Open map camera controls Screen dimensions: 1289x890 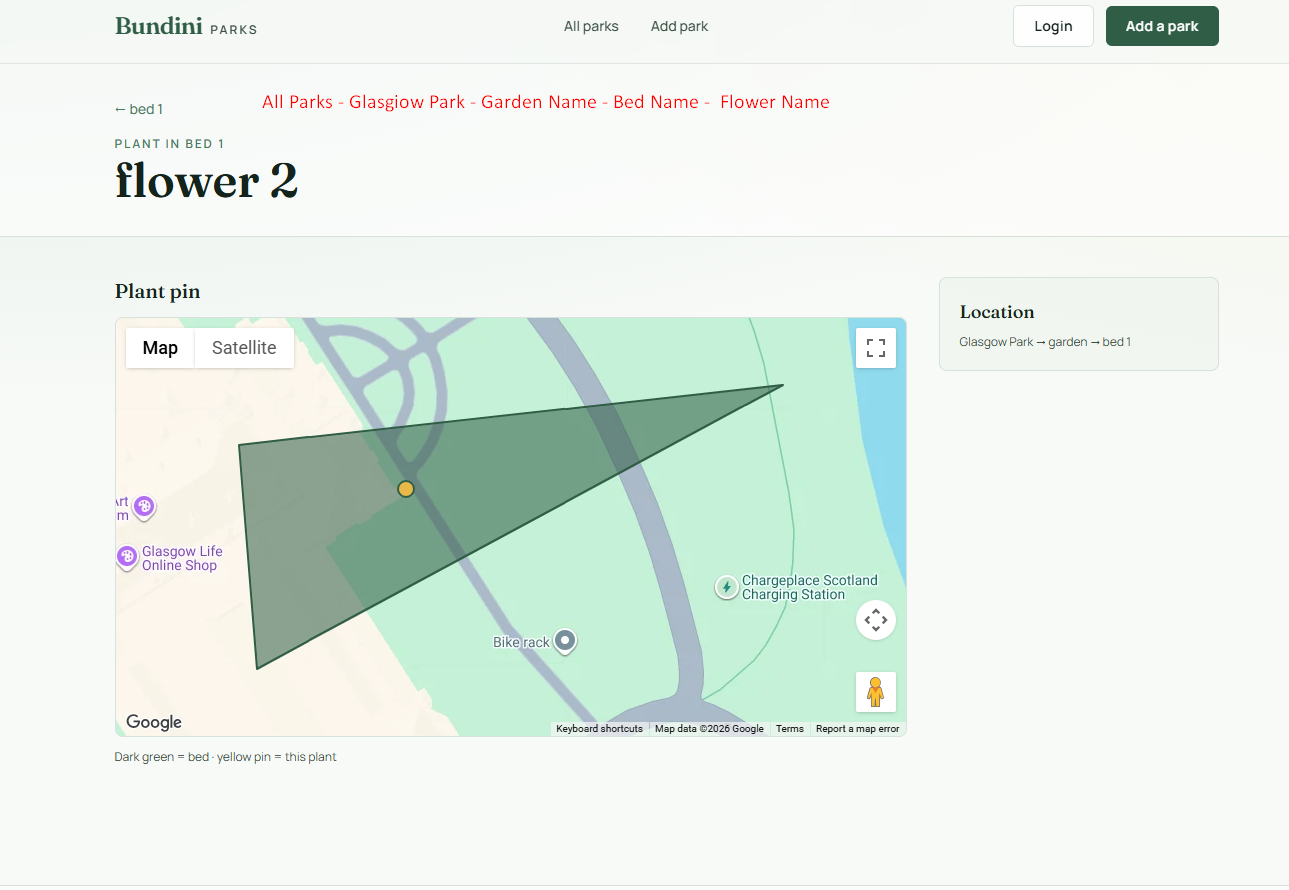[876, 620]
